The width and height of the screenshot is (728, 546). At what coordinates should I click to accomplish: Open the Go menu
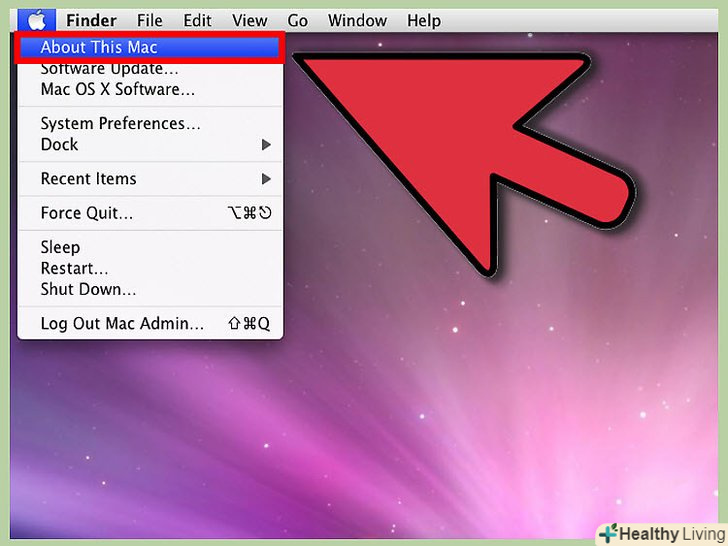298,20
